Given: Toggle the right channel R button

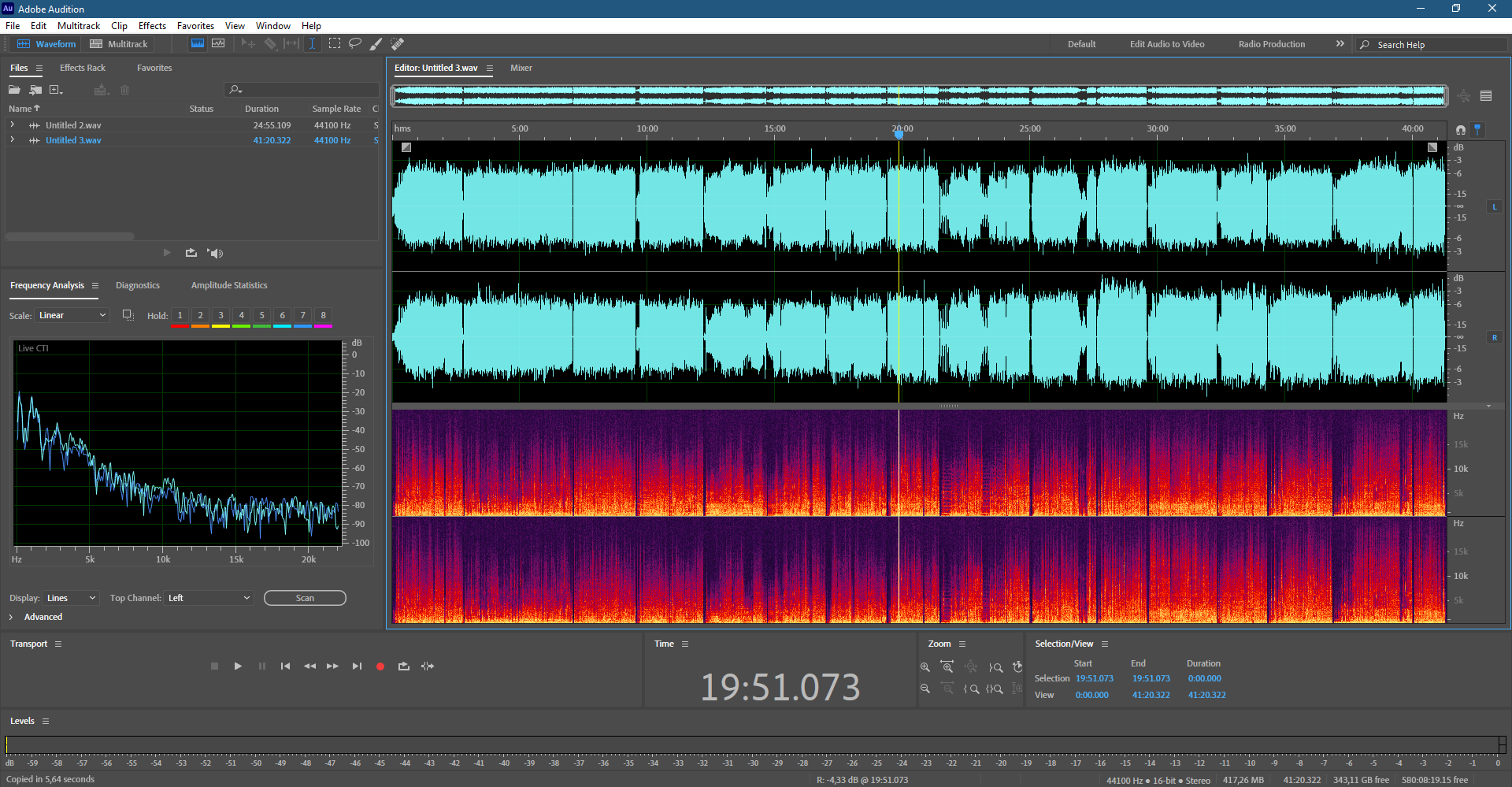Looking at the screenshot, I should tap(1494, 338).
